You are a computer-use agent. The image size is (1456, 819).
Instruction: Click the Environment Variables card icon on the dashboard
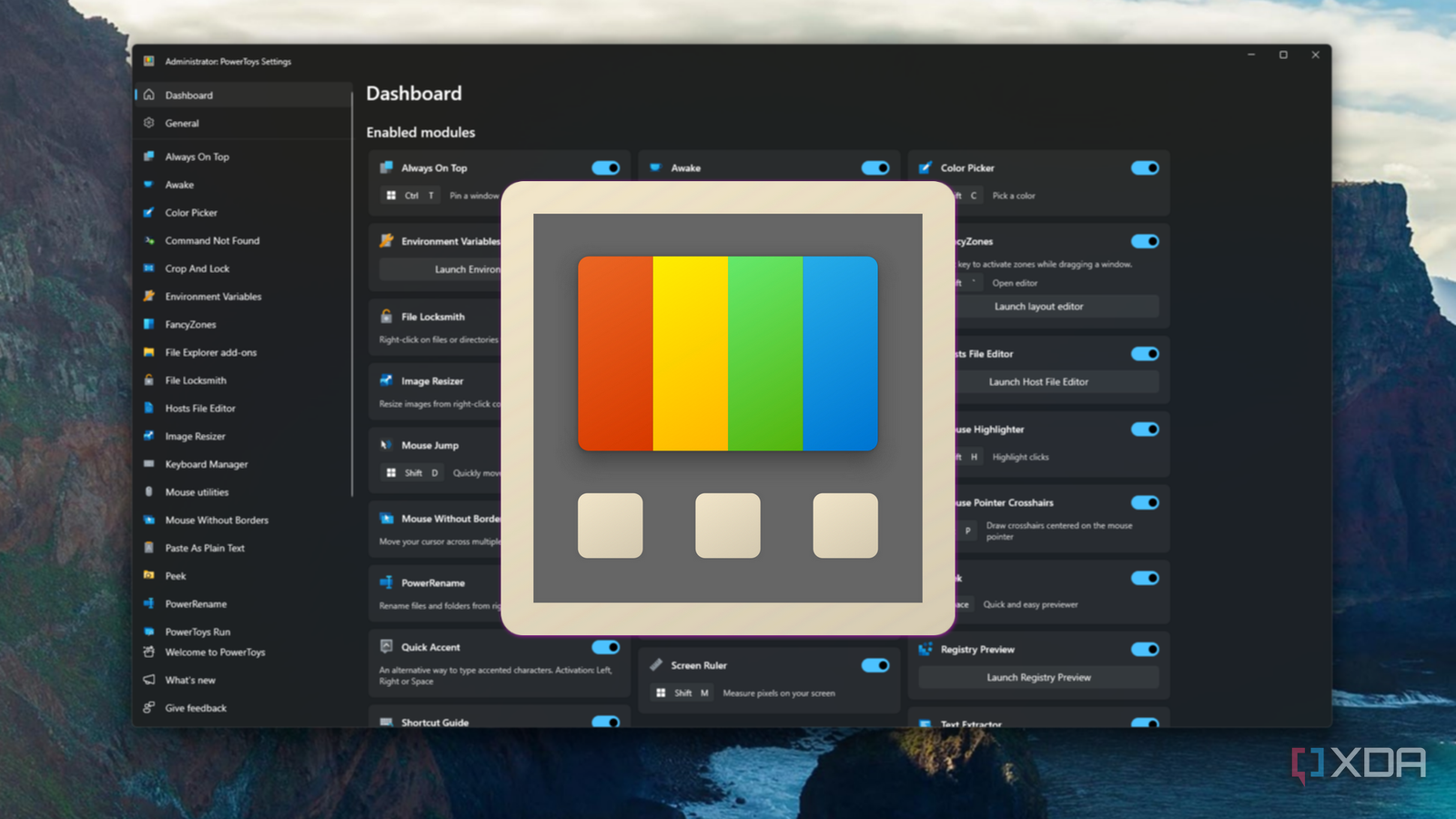point(387,241)
